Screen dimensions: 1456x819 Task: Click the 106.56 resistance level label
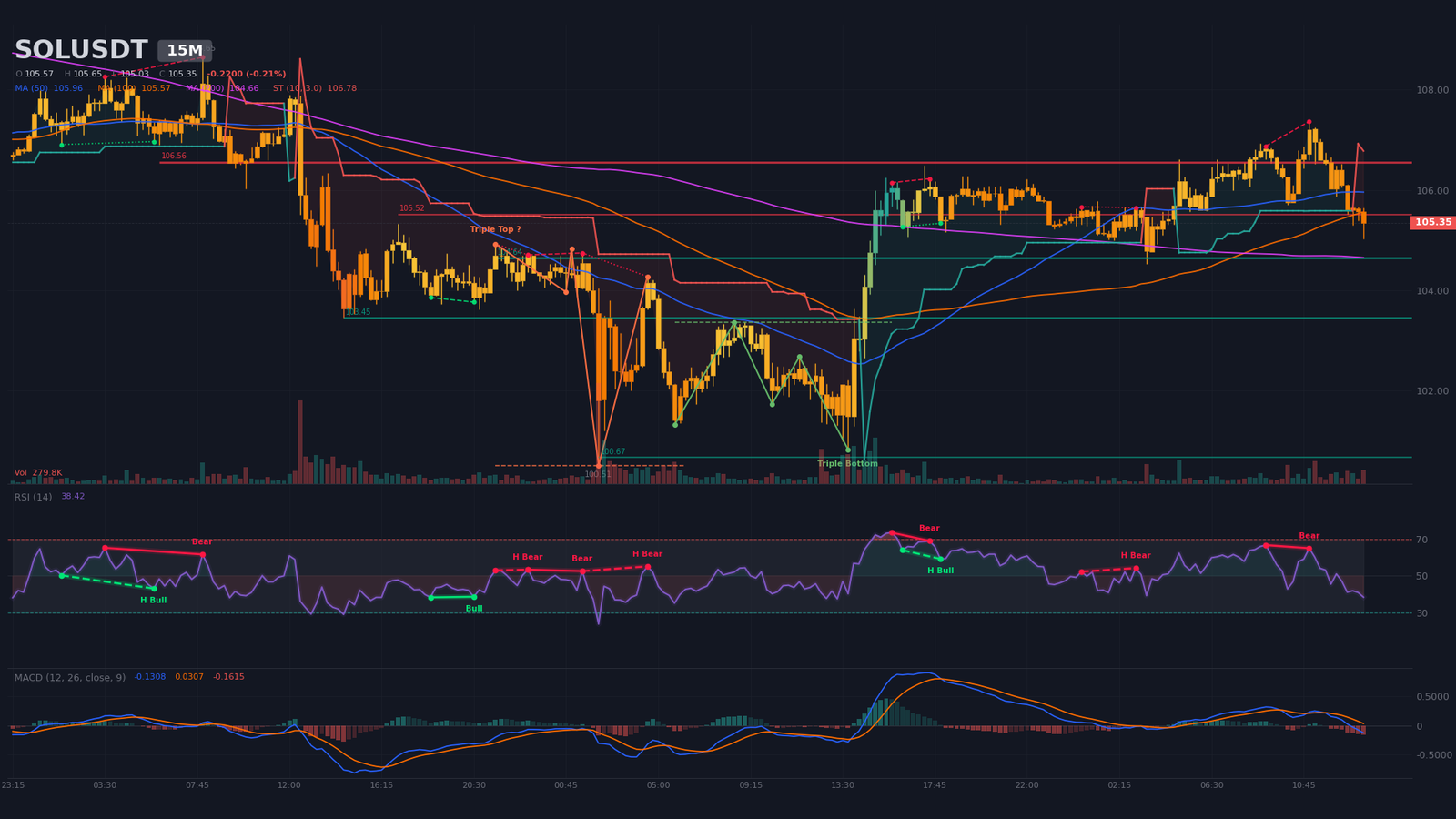coord(174,157)
